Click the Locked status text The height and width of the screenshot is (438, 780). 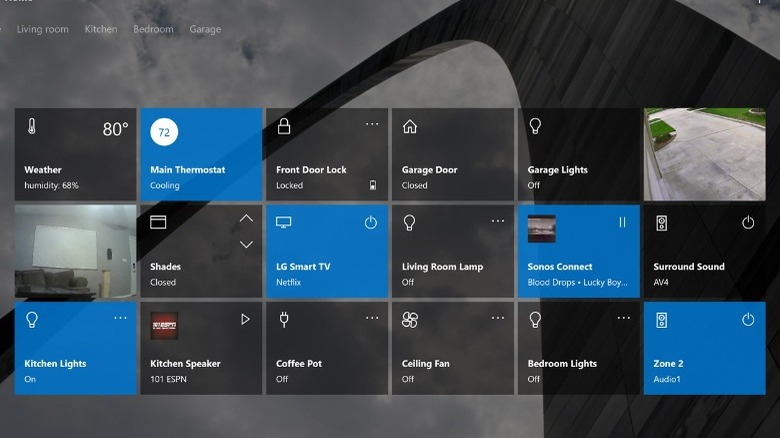coord(290,185)
